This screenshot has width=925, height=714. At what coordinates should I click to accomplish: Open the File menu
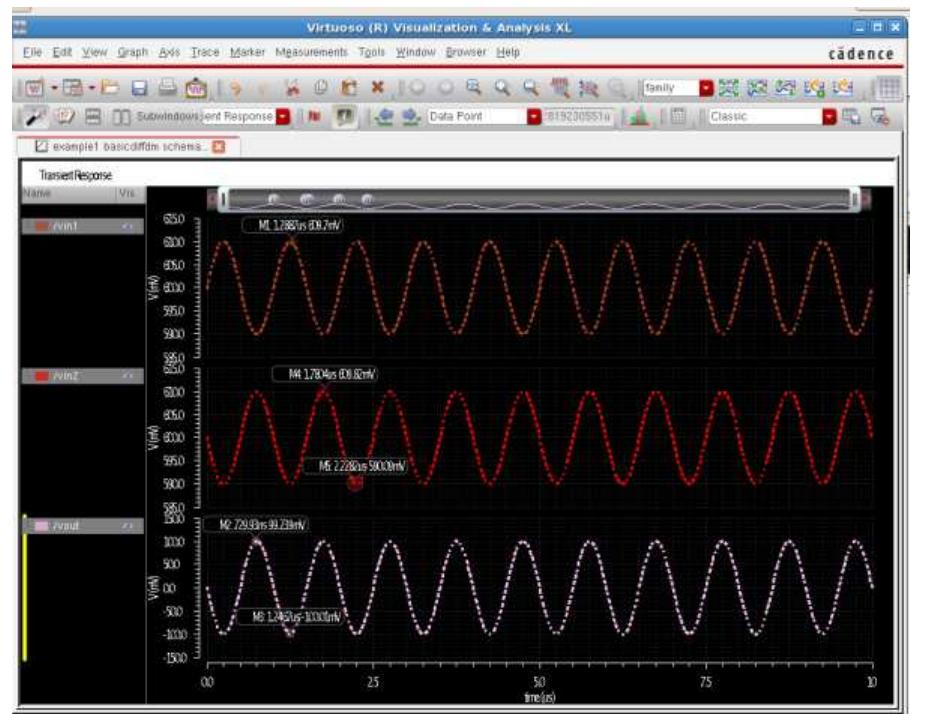click(x=32, y=52)
